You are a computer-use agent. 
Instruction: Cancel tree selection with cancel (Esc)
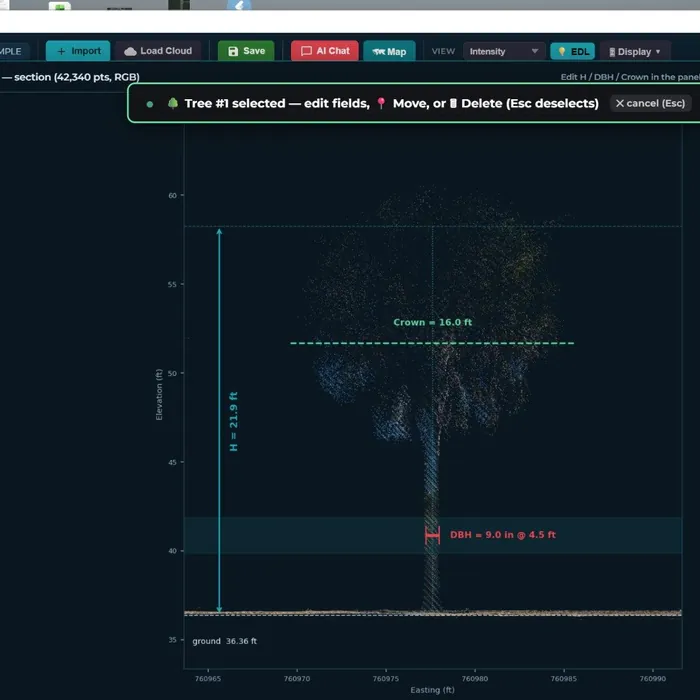(x=650, y=104)
